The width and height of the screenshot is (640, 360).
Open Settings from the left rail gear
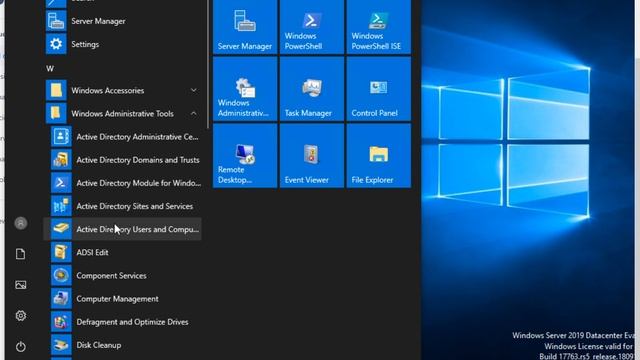coord(20,316)
